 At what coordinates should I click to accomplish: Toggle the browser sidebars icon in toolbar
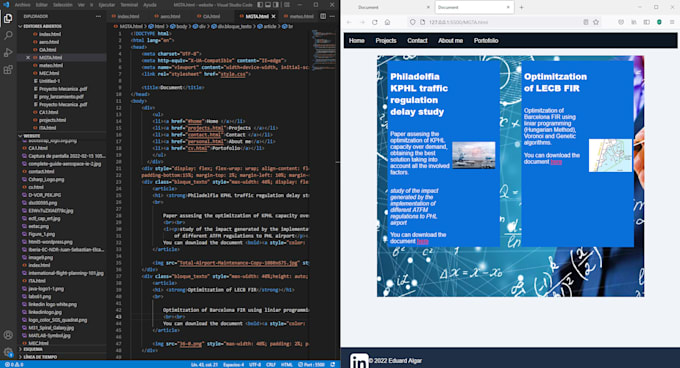tap(647, 22)
